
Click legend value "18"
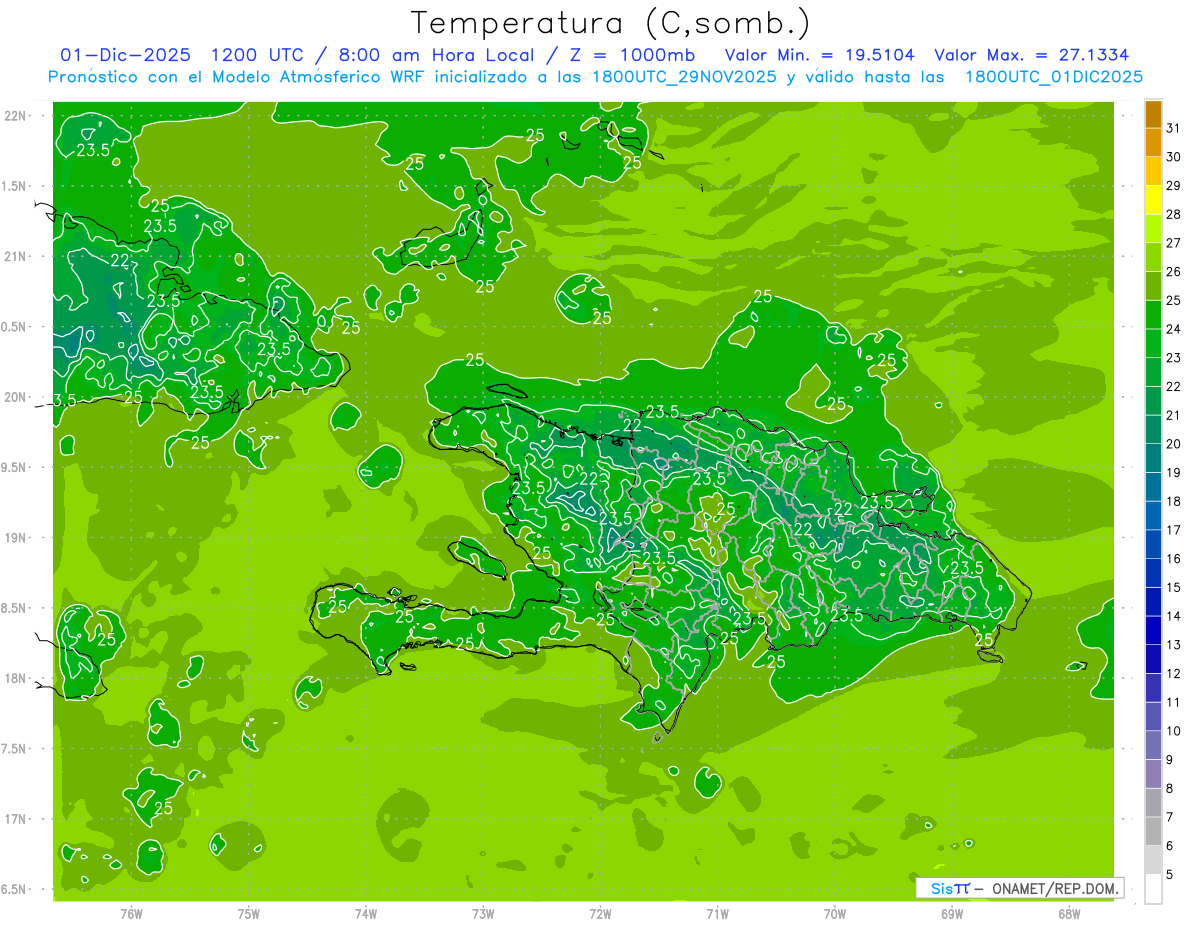[x=1174, y=501]
